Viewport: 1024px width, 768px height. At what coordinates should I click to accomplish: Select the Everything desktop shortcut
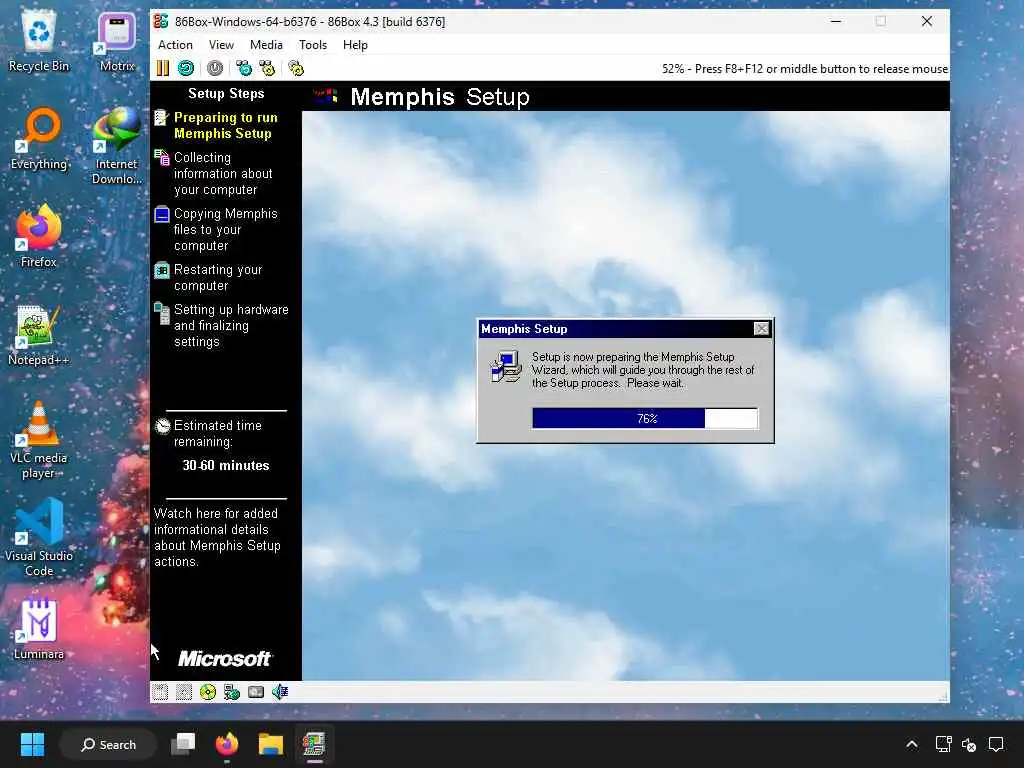pyautogui.click(x=39, y=140)
